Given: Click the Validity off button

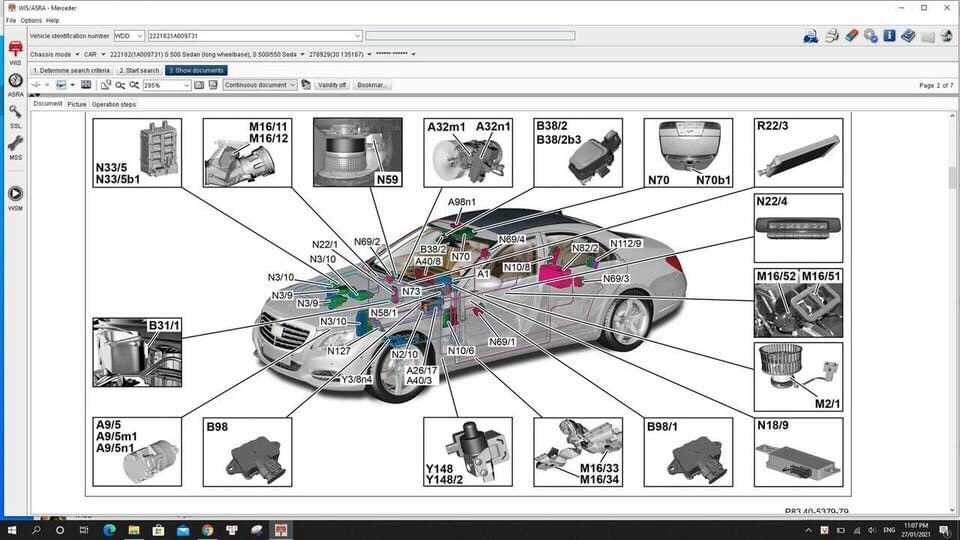Looking at the screenshot, I should tap(332, 85).
